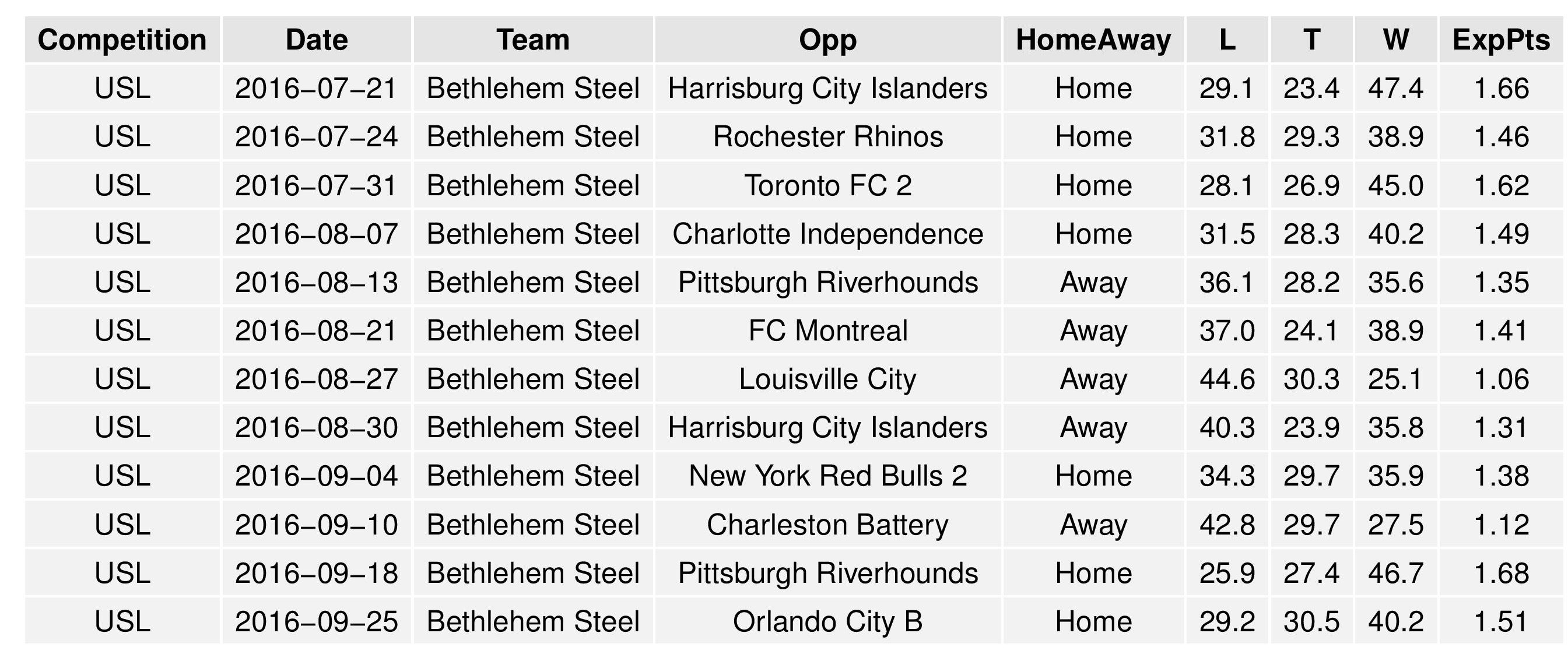Select the date 2016-08-13 cell
1568x668 pixels.
pyautogui.click(x=317, y=282)
